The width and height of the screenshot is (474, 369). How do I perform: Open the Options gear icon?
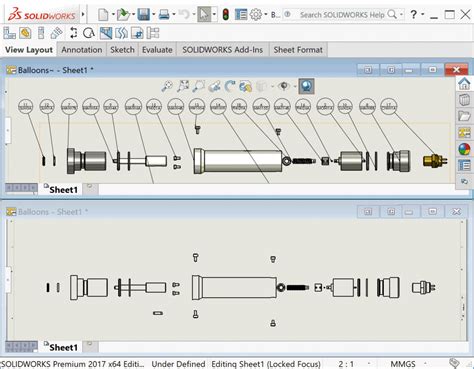pos(256,15)
